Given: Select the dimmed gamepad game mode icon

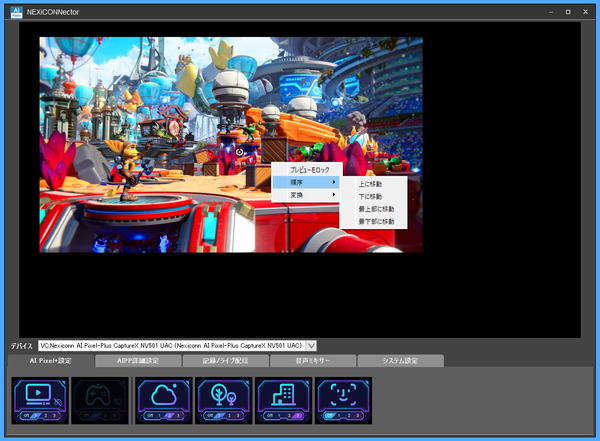Looking at the screenshot, I should 100,400.
